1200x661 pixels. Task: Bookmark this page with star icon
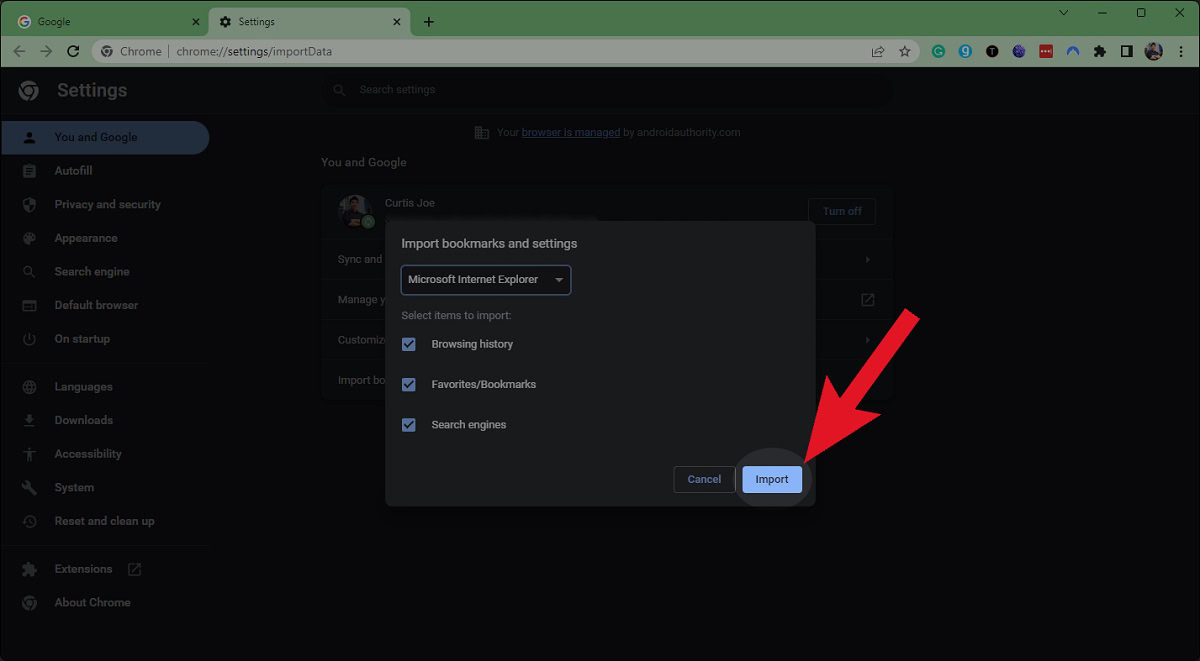pyautogui.click(x=905, y=51)
